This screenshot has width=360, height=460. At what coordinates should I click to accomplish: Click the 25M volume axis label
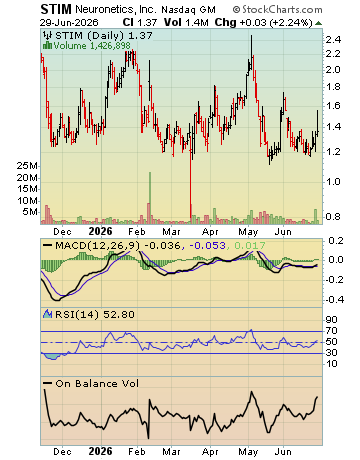coord(27,166)
